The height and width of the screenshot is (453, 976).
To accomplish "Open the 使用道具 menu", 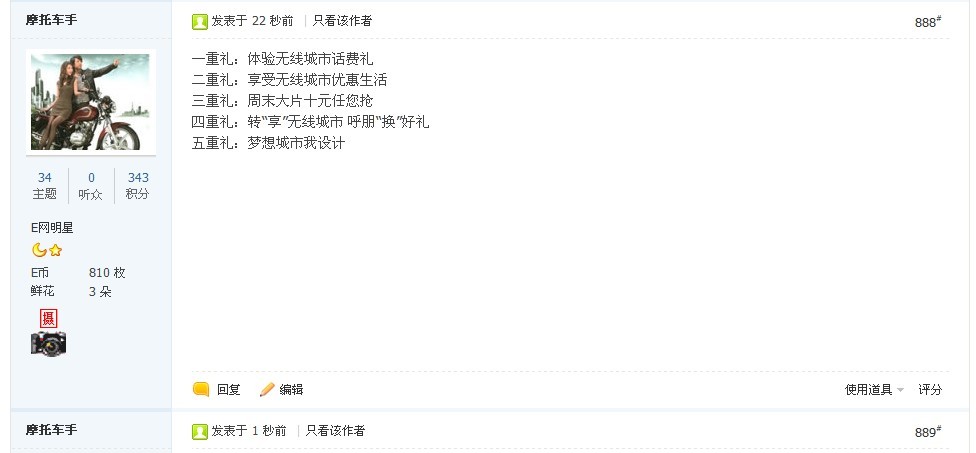I will (x=868, y=390).
